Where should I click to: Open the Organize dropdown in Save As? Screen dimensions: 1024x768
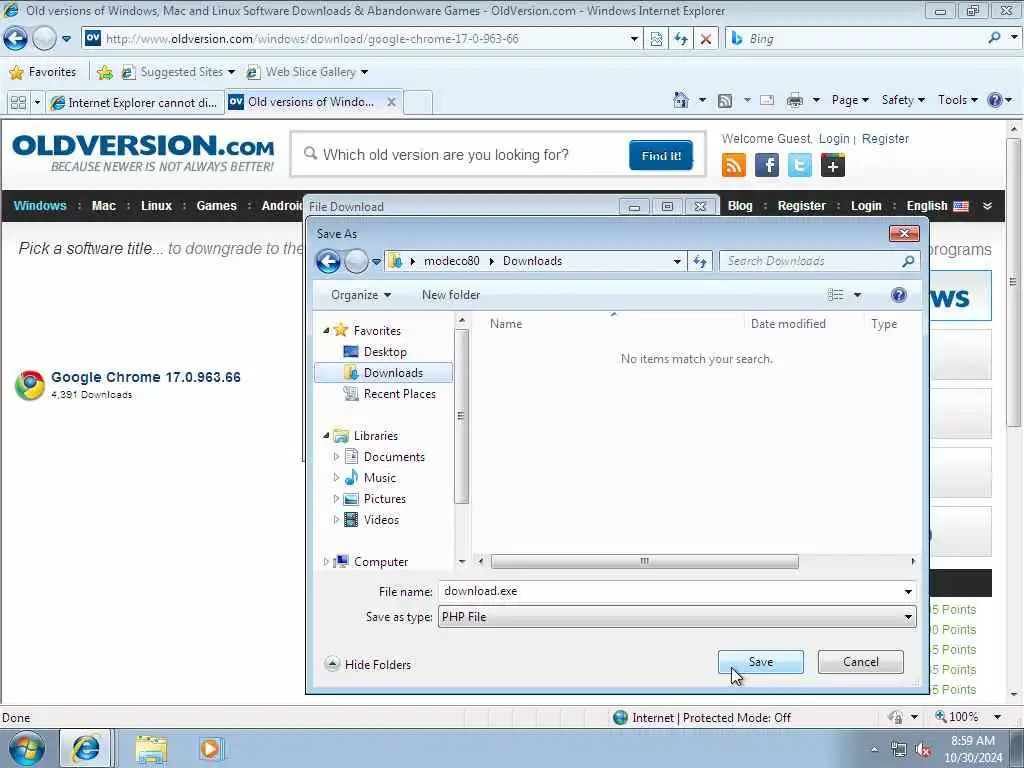(361, 295)
